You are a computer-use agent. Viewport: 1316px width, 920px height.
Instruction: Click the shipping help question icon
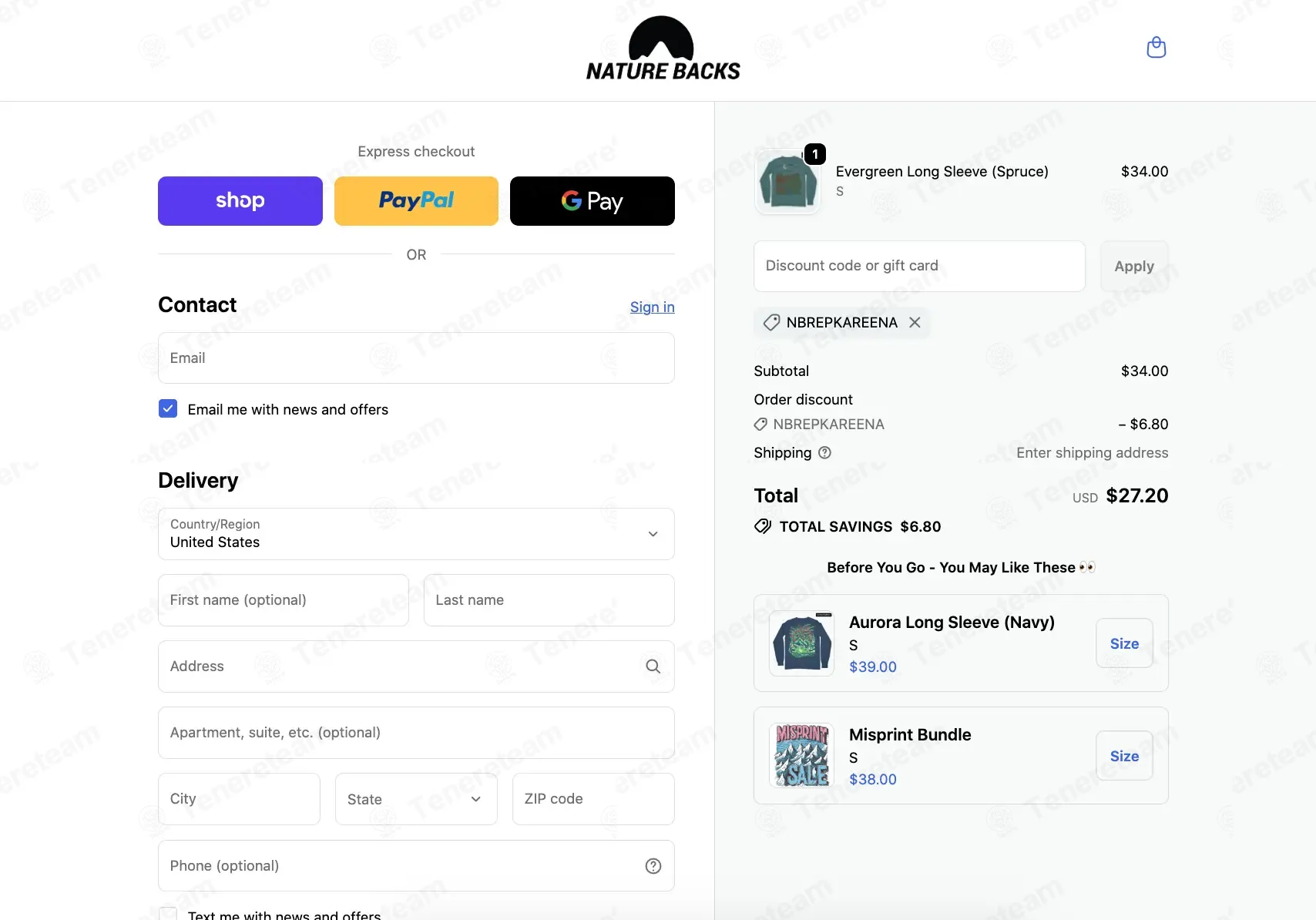tap(824, 453)
